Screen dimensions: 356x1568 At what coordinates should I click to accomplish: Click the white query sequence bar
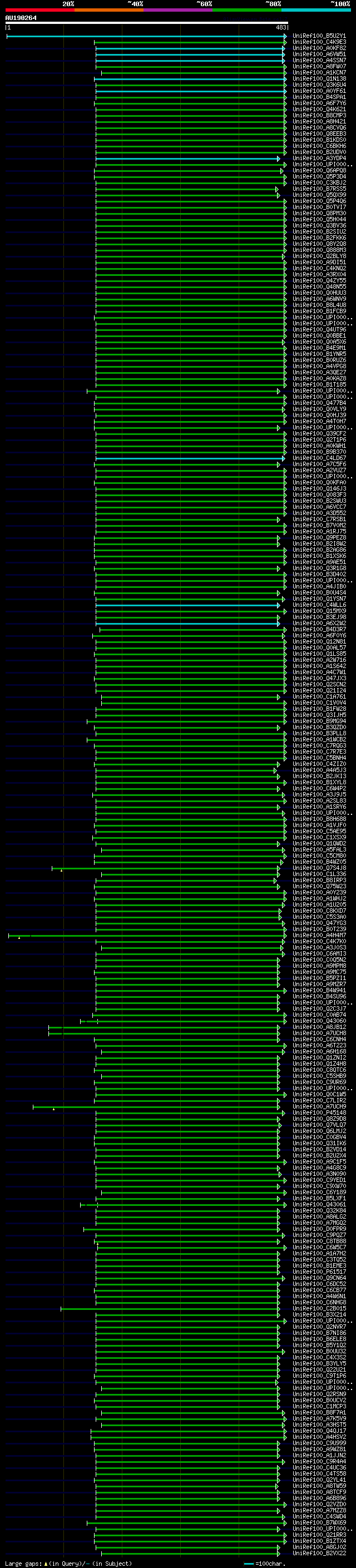pos(147,23)
